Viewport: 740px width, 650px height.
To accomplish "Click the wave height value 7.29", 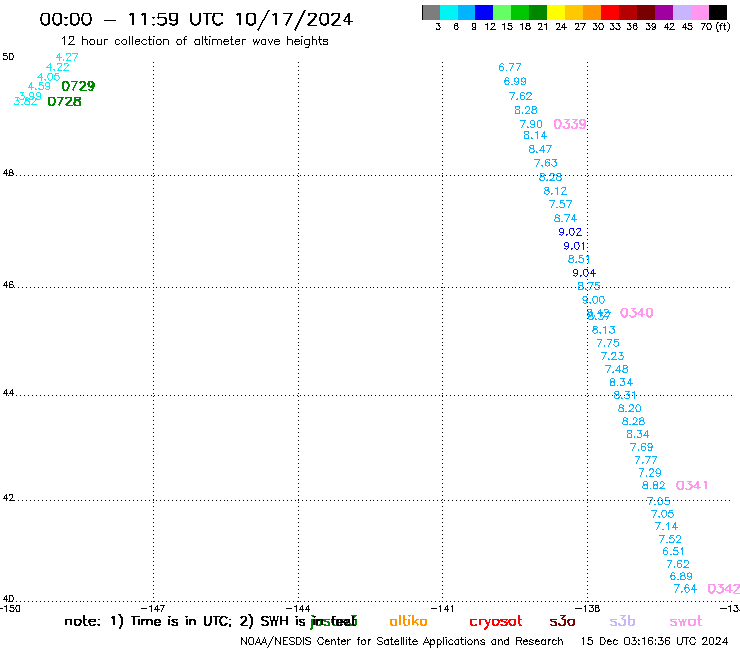I will click(650, 473).
